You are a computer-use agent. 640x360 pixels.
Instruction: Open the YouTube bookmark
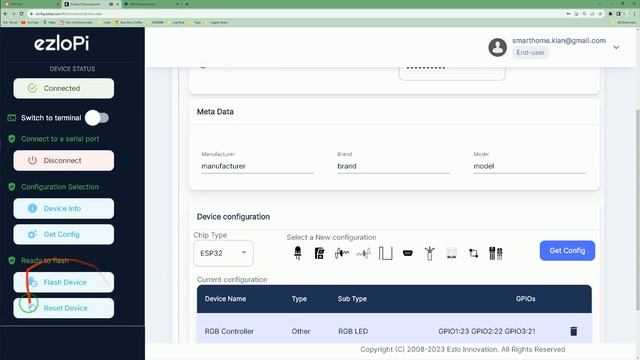(30, 22)
